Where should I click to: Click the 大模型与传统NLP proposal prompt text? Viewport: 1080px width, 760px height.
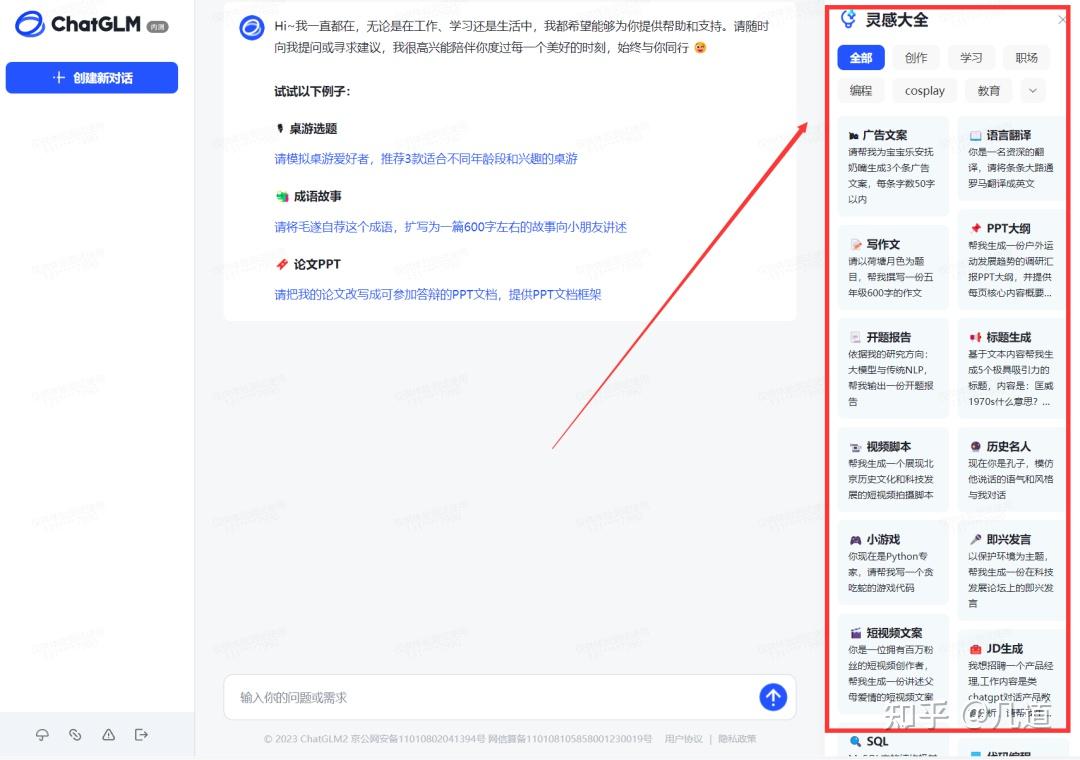[x=891, y=378]
